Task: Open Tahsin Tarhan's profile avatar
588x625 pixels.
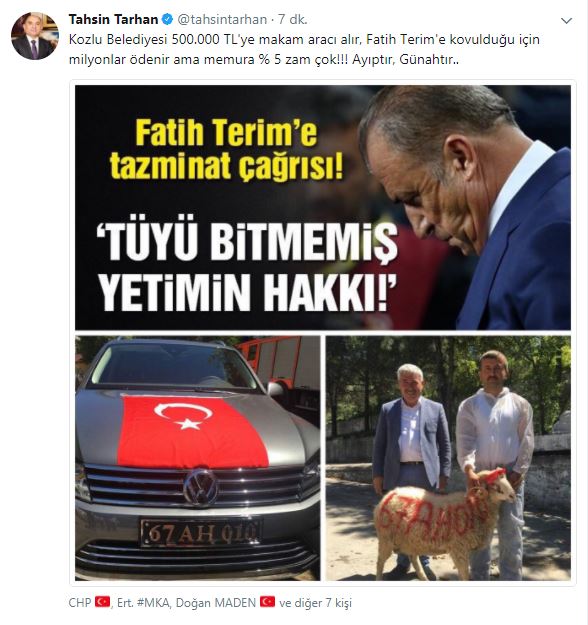Action: (x=35, y=36)
